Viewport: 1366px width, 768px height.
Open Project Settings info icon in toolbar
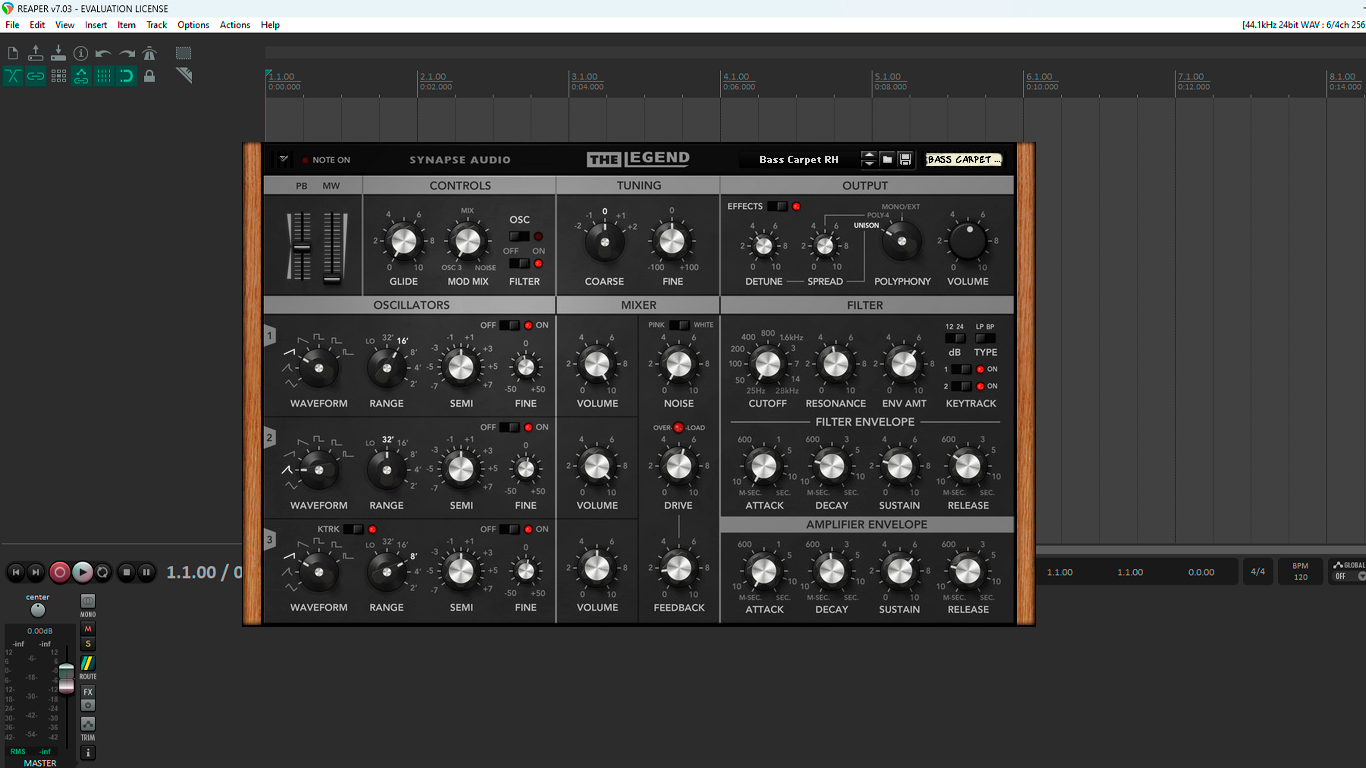pos(81,53)
